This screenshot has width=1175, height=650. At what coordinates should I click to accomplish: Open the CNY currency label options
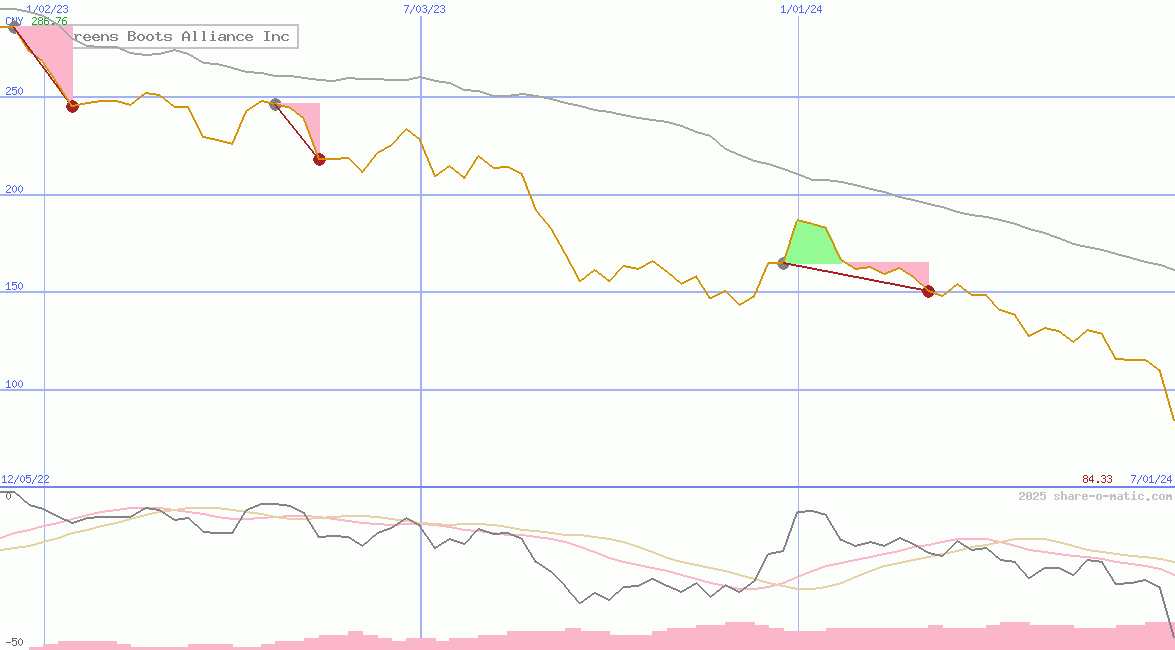coord(13,17)
